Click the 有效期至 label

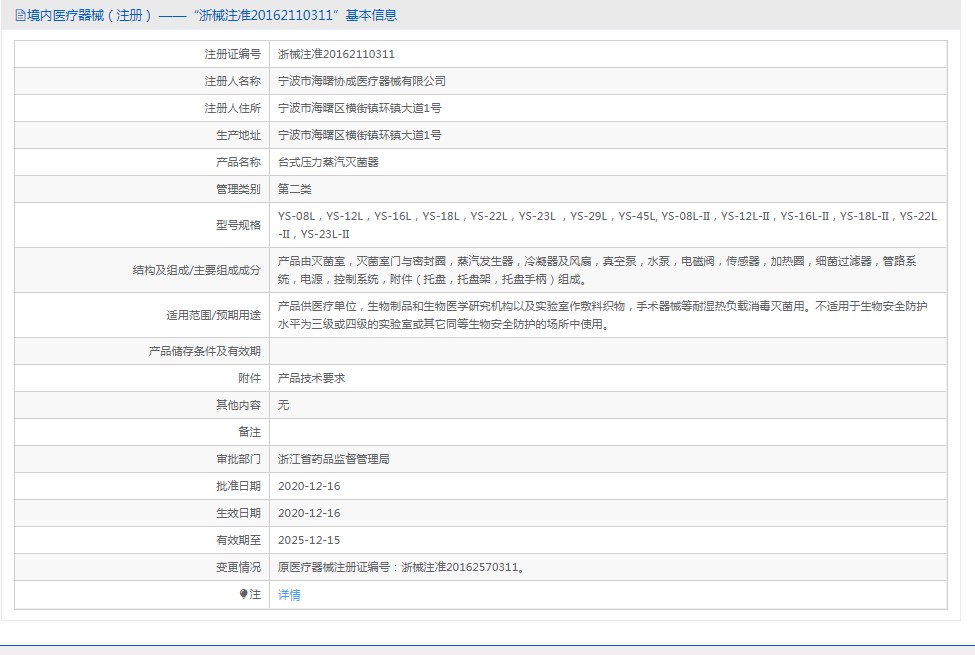238,540
